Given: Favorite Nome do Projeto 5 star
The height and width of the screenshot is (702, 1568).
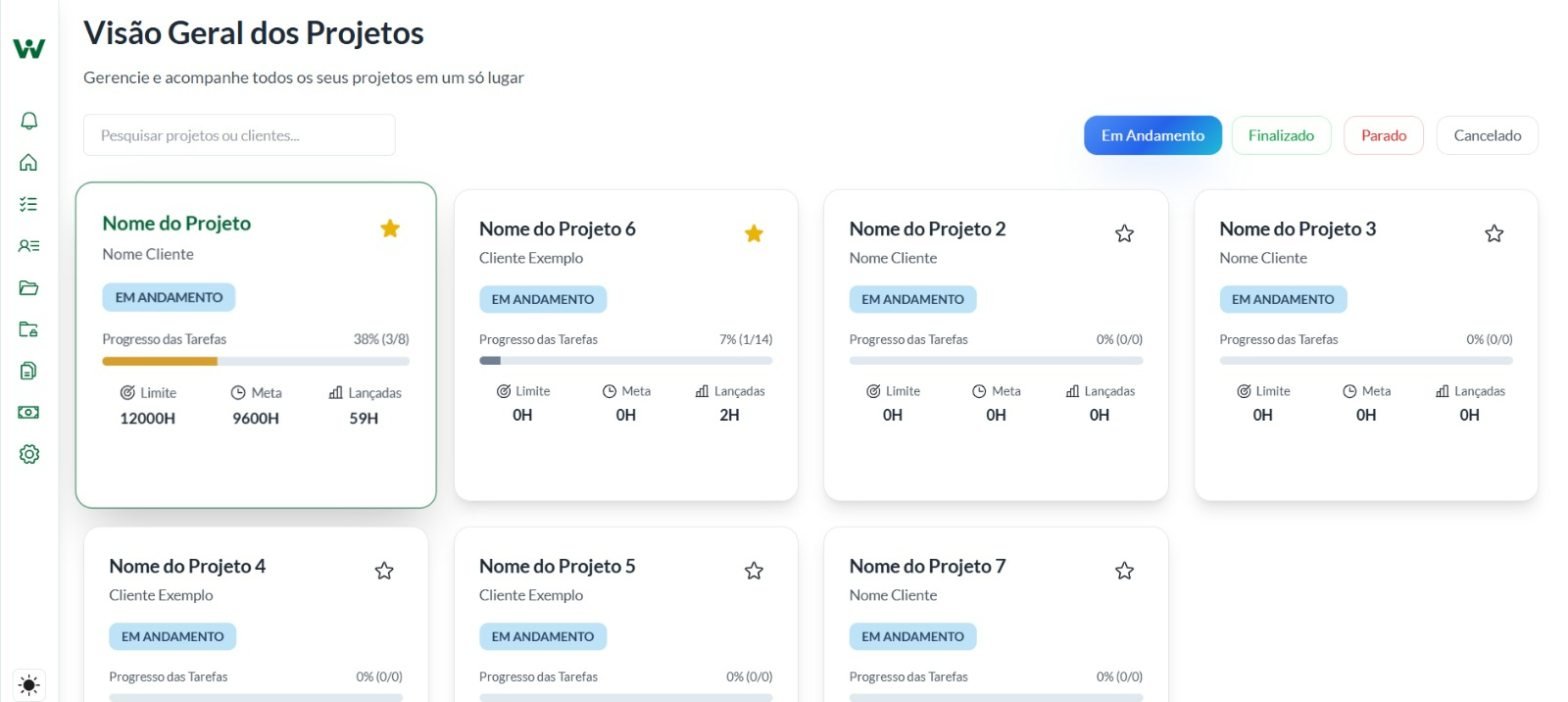Looking at the screenshot, I should click(x=754, y=571).
